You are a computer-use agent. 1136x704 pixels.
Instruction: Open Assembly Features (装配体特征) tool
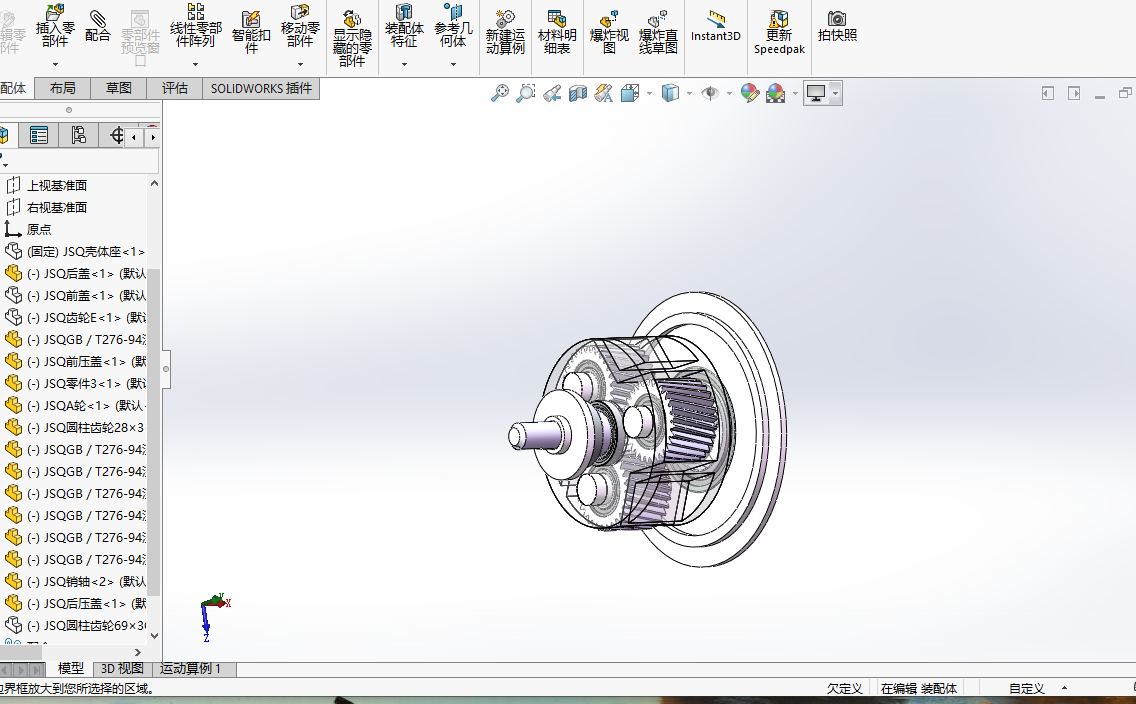click(404, 25)
